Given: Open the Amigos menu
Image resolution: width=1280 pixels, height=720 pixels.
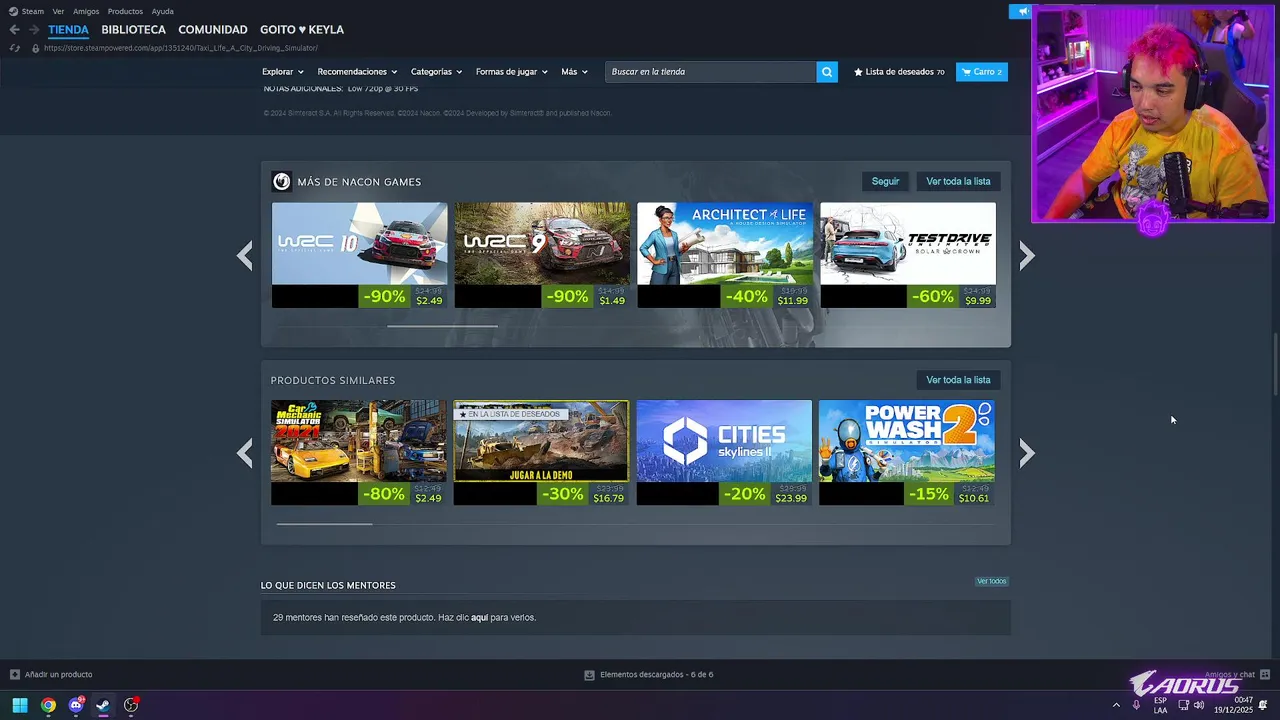Looking at the screenshot, I should (x=86, y=12).
